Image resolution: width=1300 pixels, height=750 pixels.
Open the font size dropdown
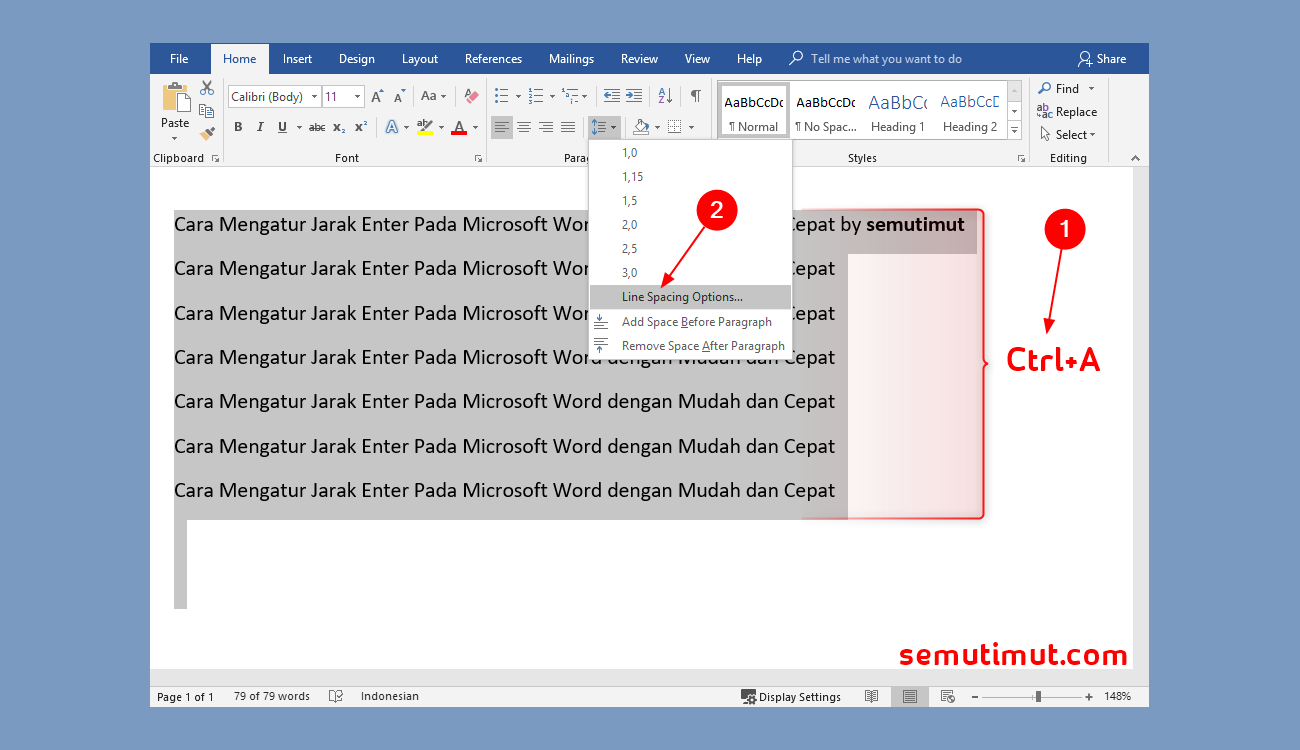[356, 95]
